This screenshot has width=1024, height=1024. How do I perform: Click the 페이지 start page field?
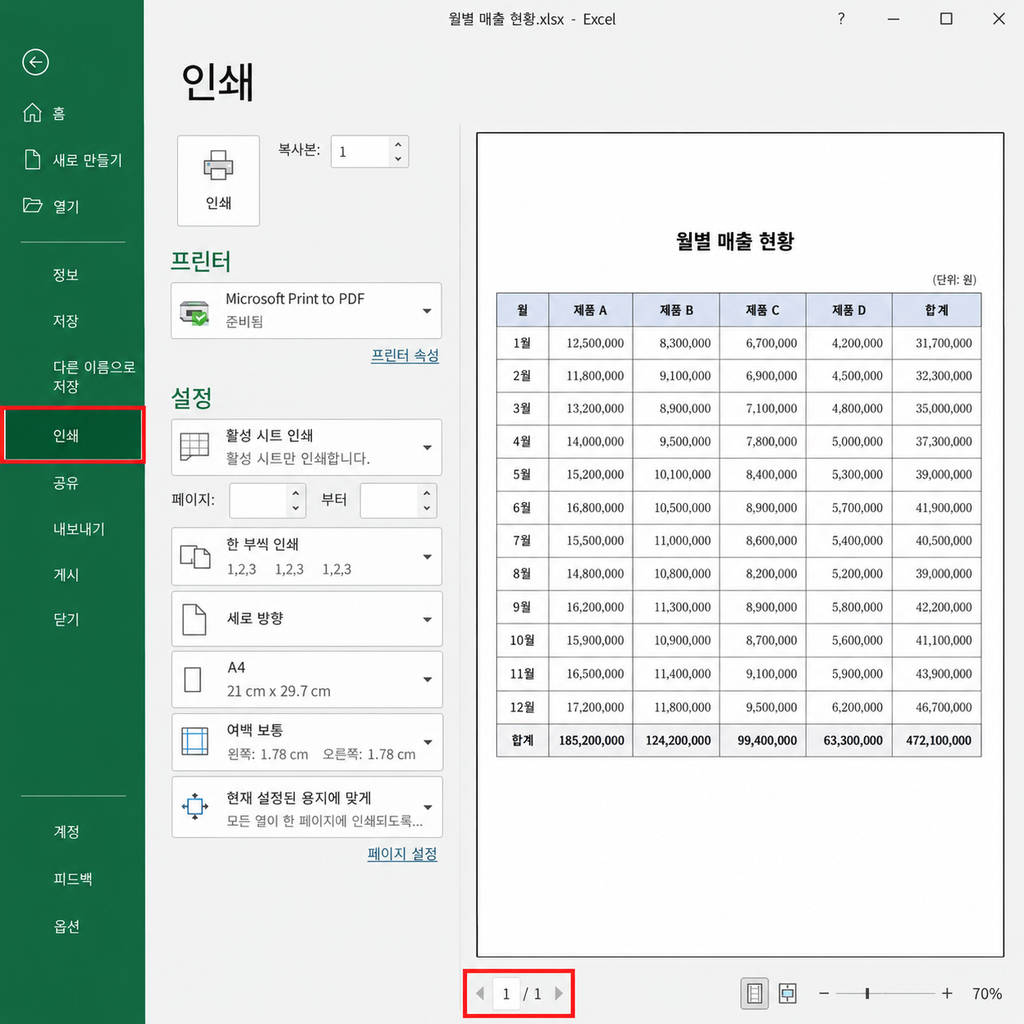coord(259,500)
